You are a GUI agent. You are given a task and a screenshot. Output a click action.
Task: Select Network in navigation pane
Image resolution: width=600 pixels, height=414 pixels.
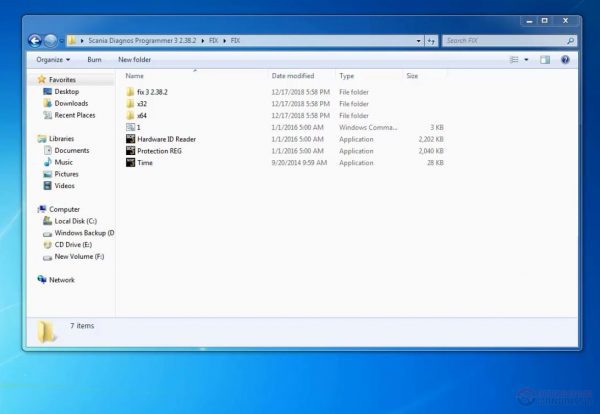(x=62, y=280)
